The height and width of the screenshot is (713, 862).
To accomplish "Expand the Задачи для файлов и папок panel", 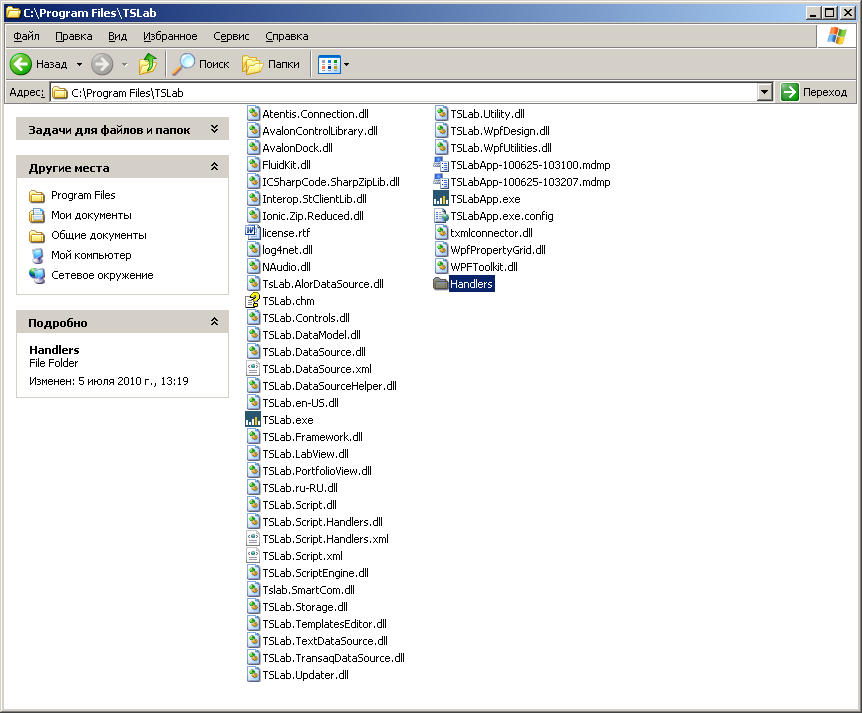I will point(214,130).
